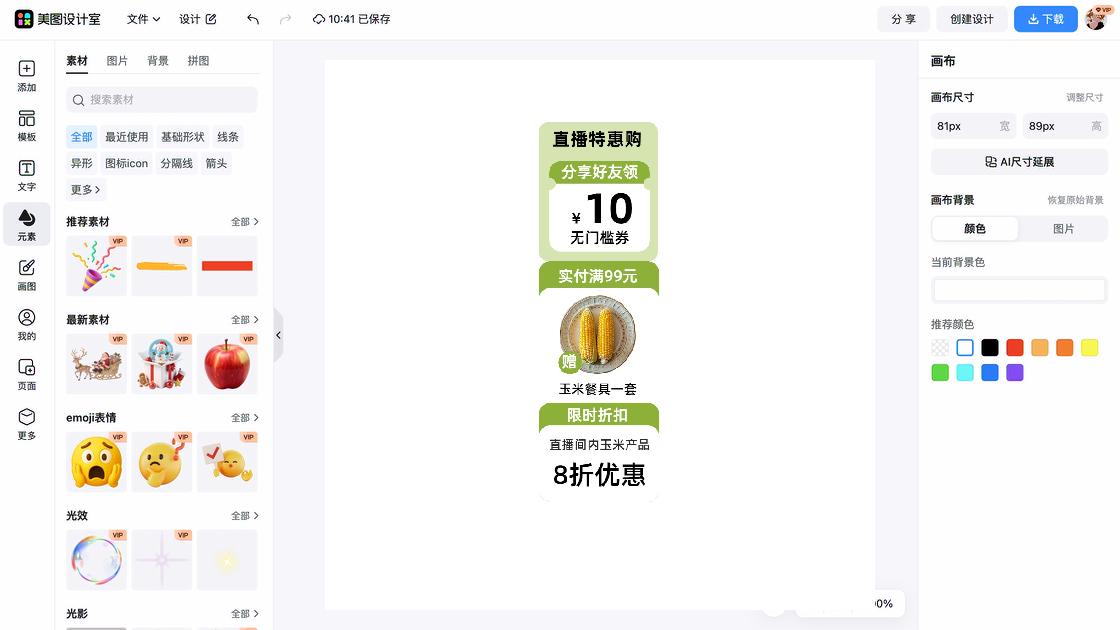Image resolution: width=1120 pixels, height=630 pixels.
Task: Open the 文字 (Text) tool panel
Action: [x=26, y=175]
